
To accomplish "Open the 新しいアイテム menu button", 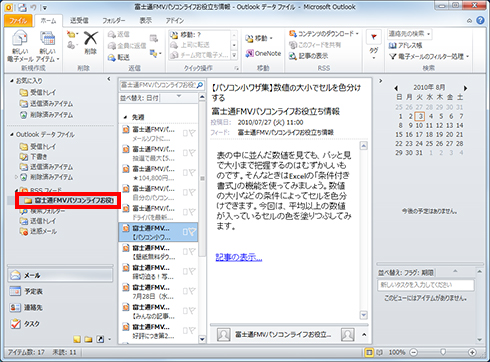I will 47,46.
